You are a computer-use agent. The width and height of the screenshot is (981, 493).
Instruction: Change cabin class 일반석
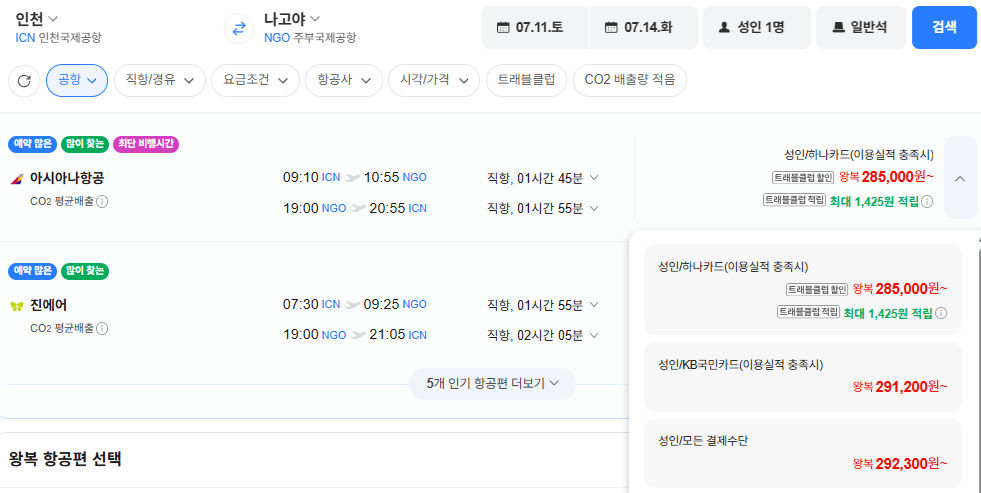click(861, 28)
